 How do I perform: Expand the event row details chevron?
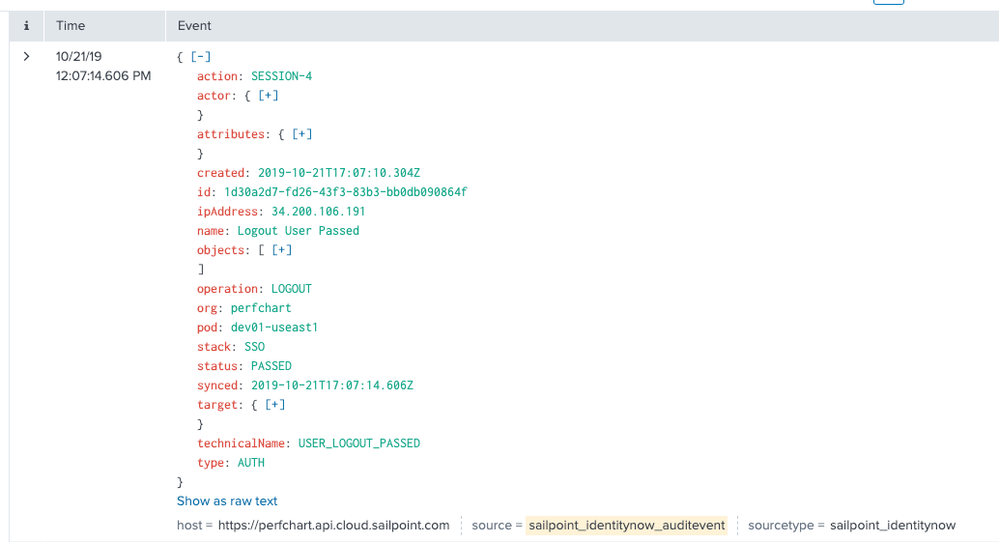(x=26, y=57)
